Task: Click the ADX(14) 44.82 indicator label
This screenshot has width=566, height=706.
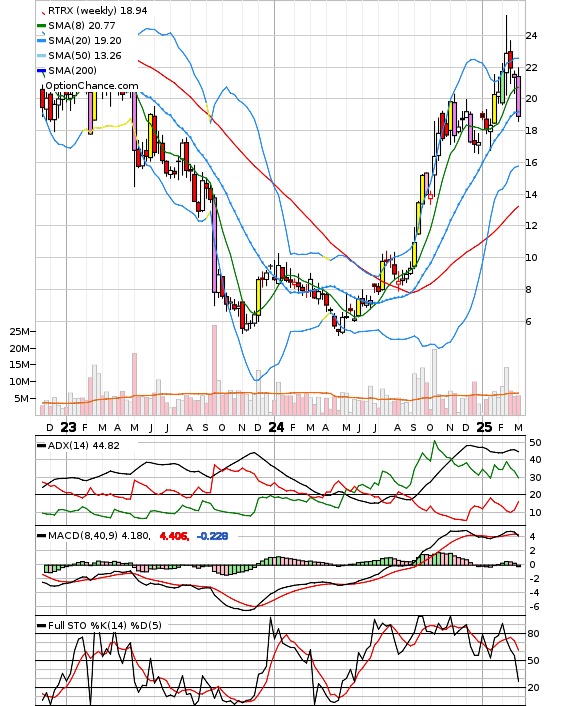Action: (x=84, y=445)
